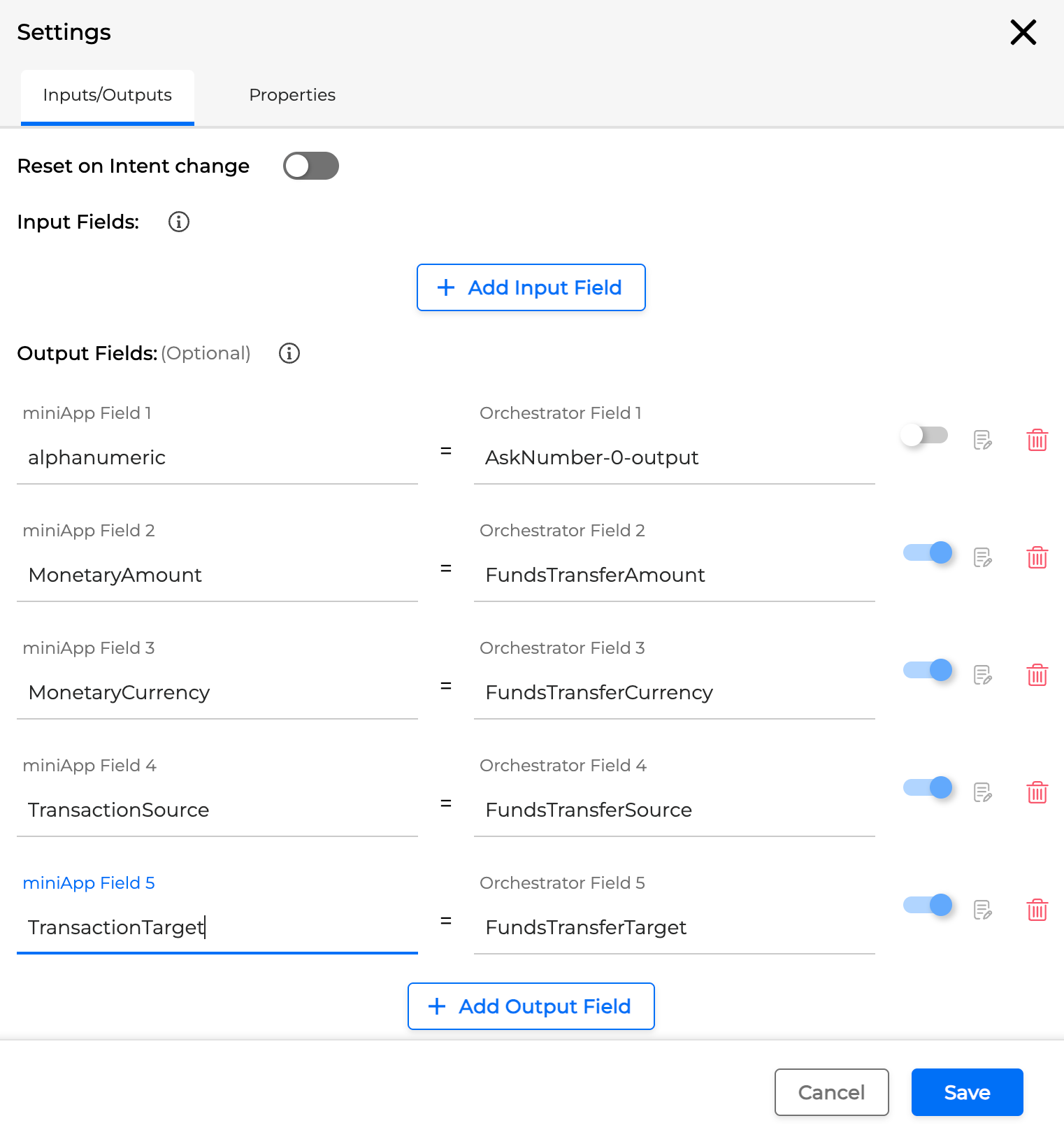This screenshot has width=1064, height=1137.
Task: Click the Add Input Field button
Action: pos(531,287)
